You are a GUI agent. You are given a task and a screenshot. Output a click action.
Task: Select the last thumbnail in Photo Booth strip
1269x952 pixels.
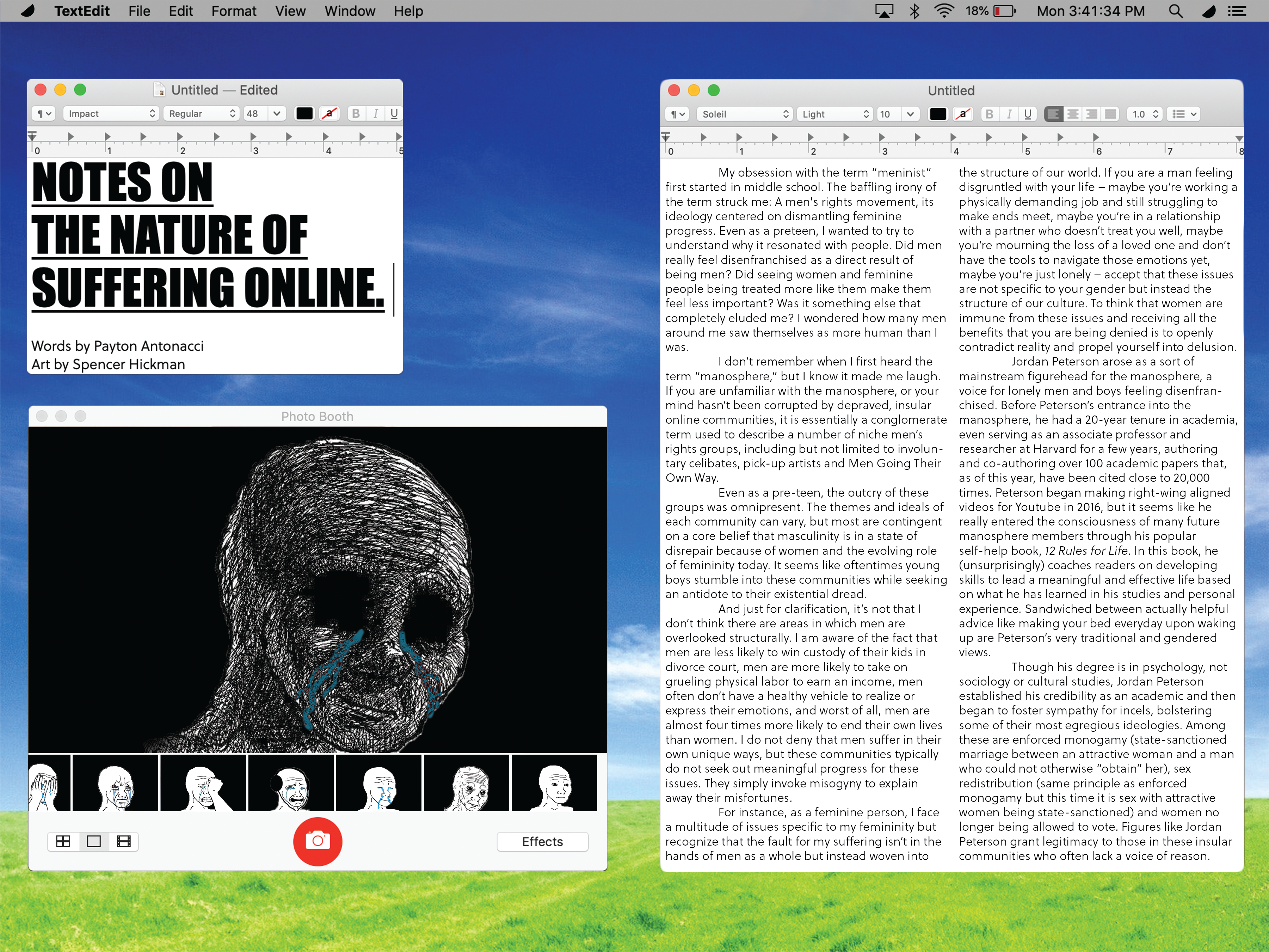[x=554, y=783]
